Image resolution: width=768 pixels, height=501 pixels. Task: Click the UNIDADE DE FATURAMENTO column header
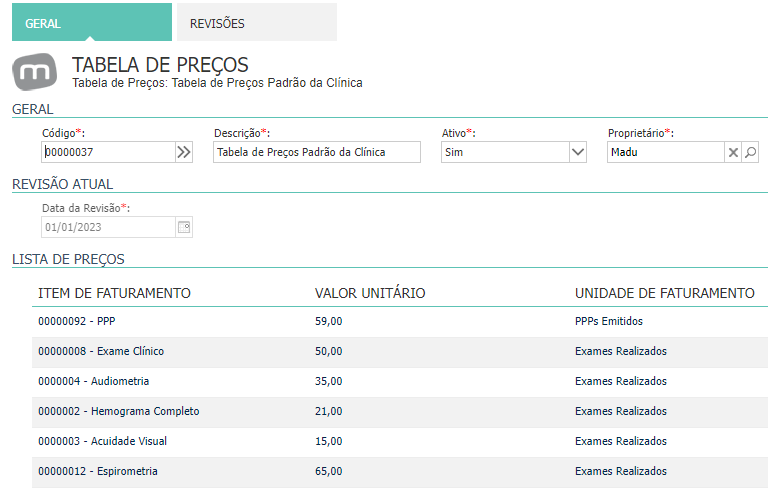665,293
